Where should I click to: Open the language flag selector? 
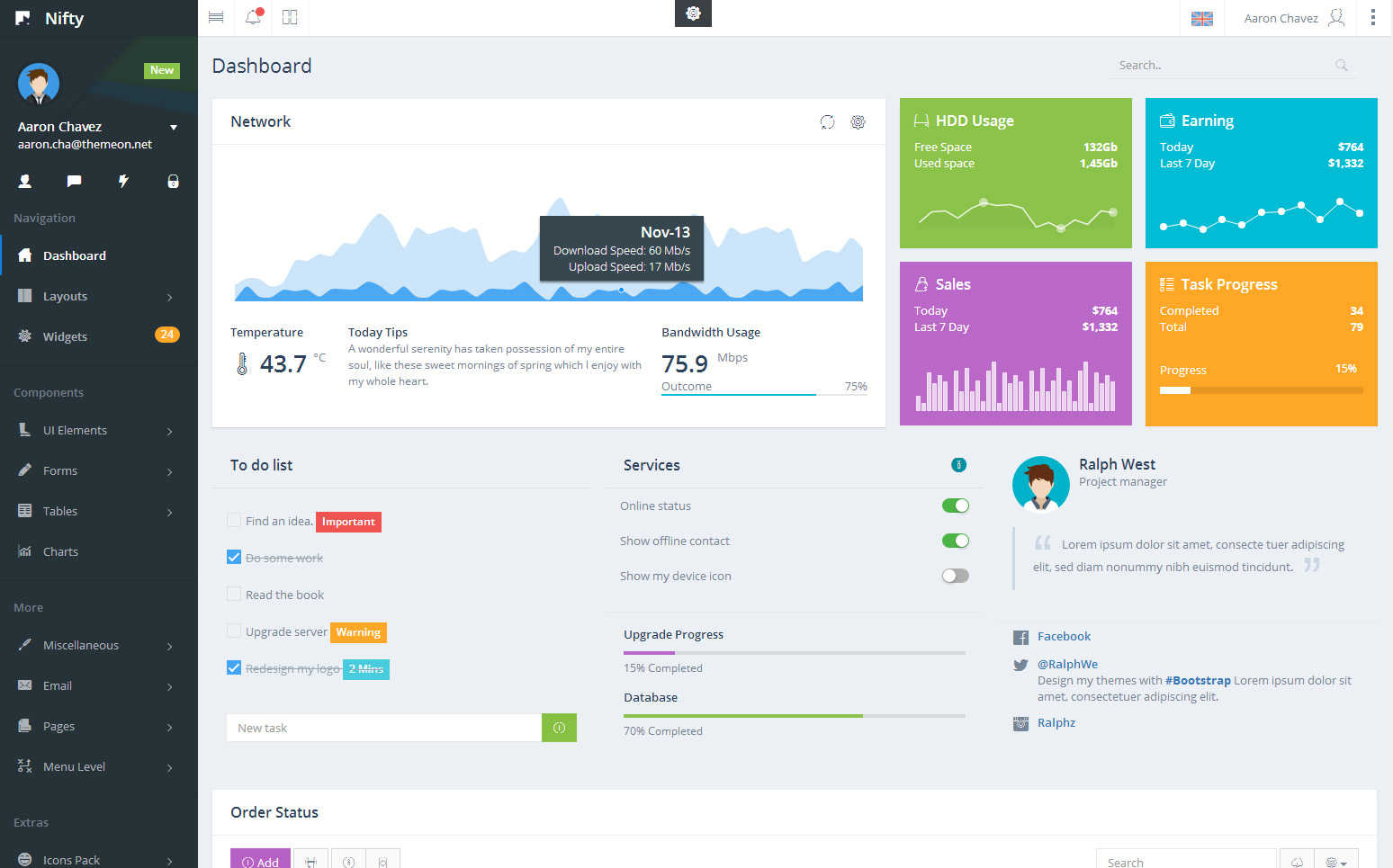1201,18
